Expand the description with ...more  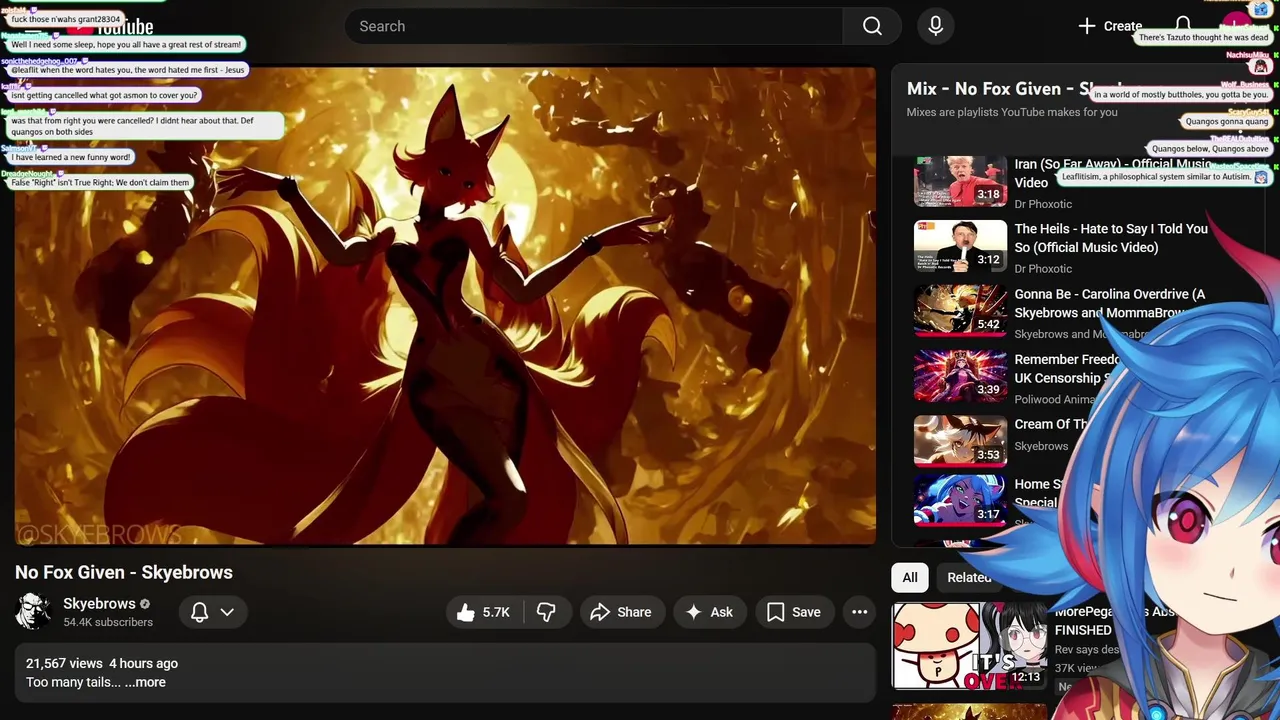point(145,682)
